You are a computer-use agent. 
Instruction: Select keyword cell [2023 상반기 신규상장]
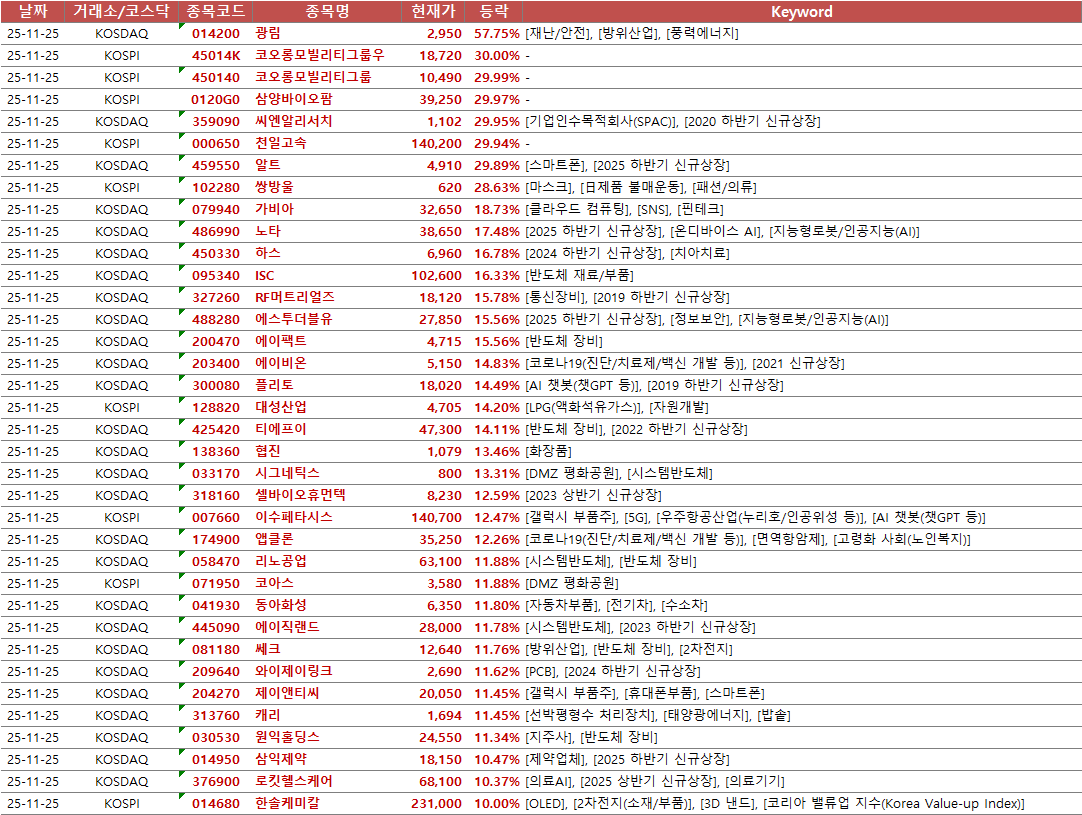coord(593,495)
